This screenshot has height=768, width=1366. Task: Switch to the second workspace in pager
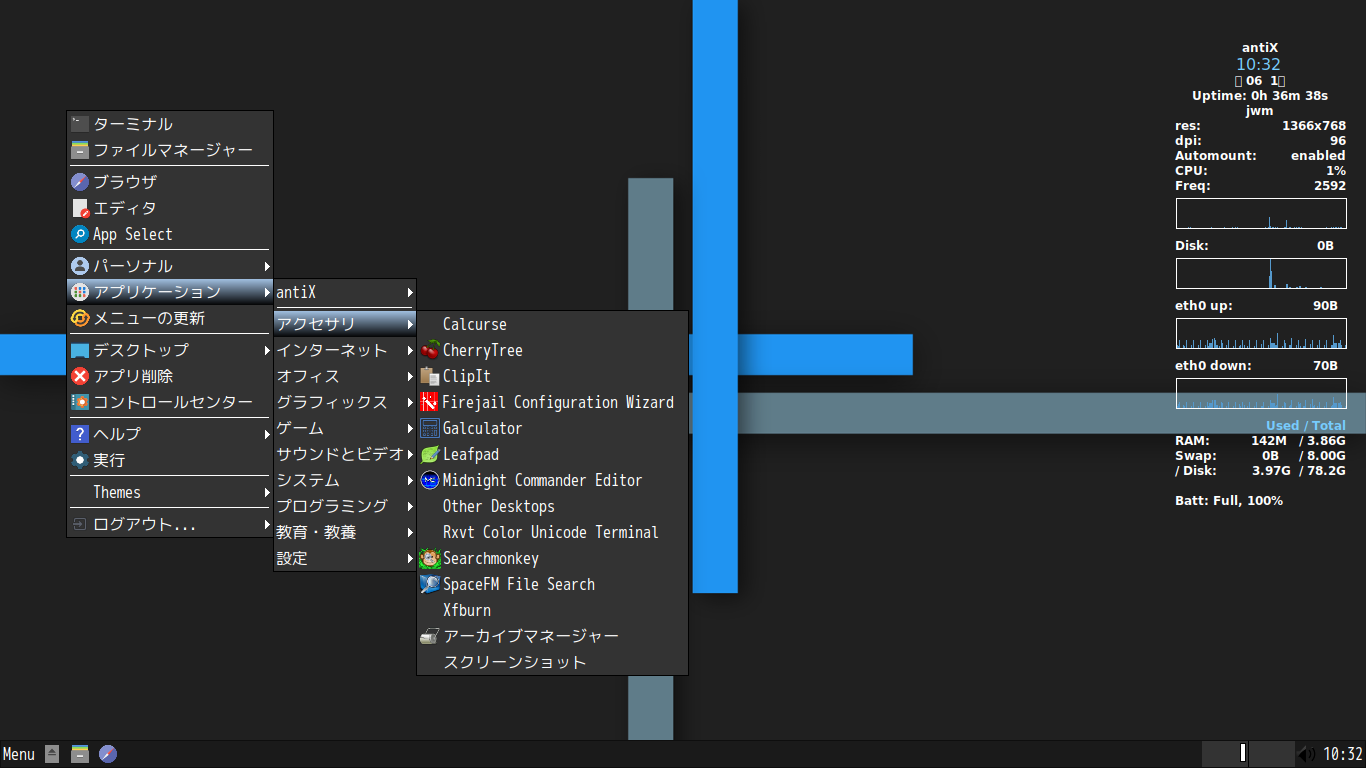click(x=1272, y=754)
